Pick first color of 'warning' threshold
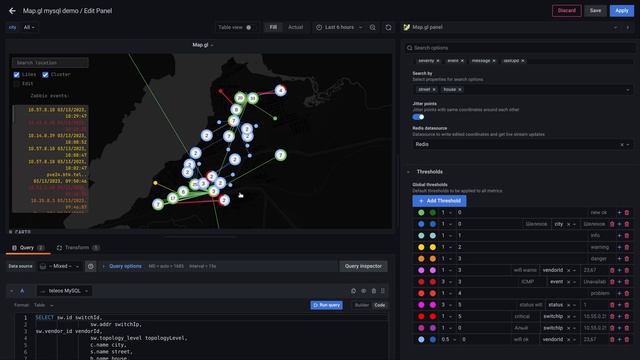The height and width of the screenshot is (360, 640). (421, 247)
